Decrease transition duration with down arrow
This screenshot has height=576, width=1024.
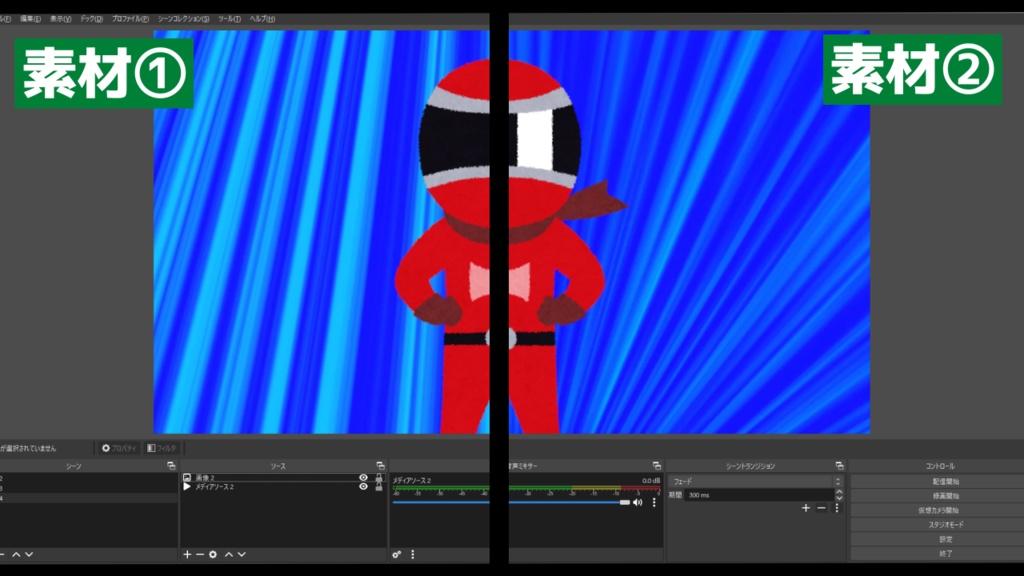click(839, 498)
